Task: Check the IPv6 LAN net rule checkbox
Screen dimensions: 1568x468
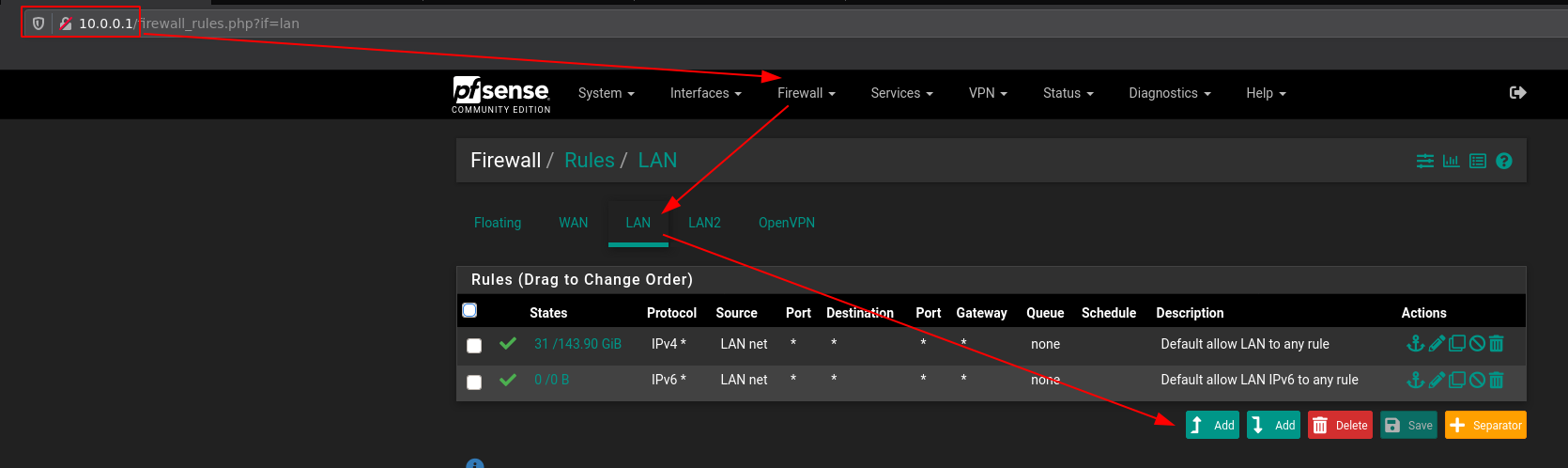Action: 474,382
